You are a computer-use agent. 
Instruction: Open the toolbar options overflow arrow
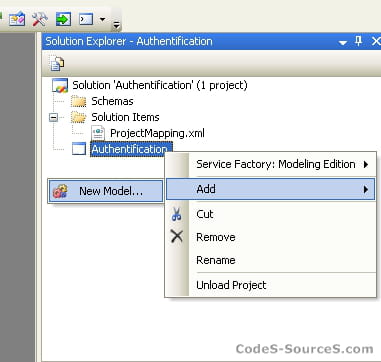pyautogui.click(x=116, y=25)
